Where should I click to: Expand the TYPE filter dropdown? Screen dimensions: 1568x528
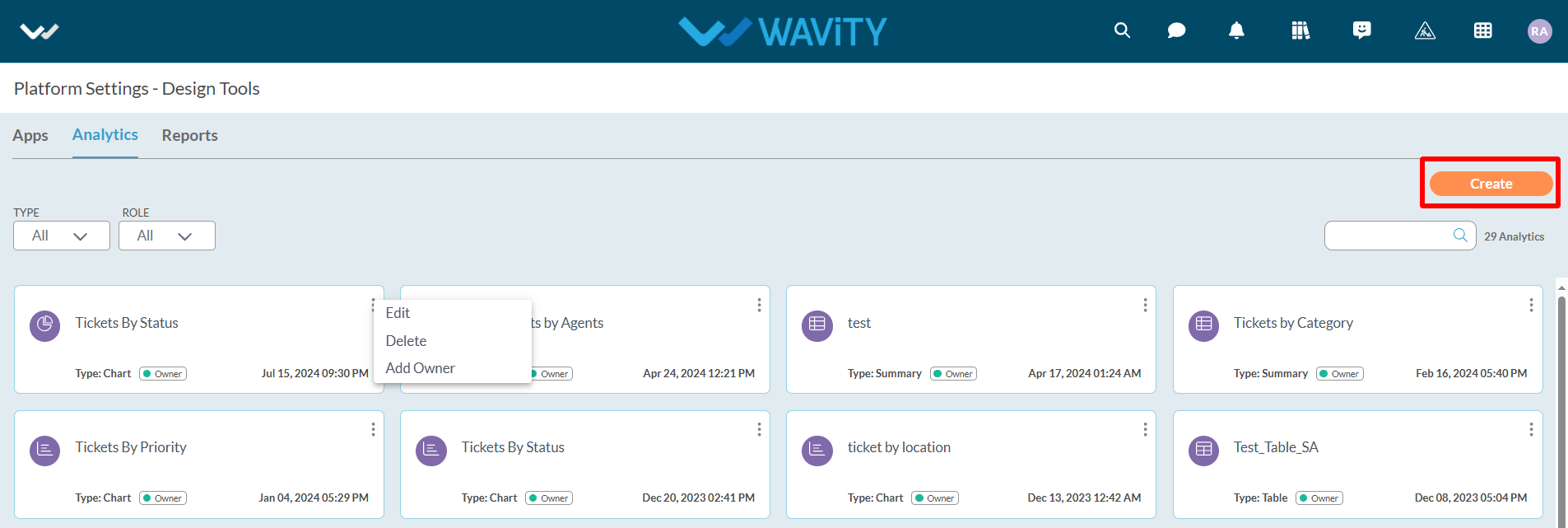point(62,236)
